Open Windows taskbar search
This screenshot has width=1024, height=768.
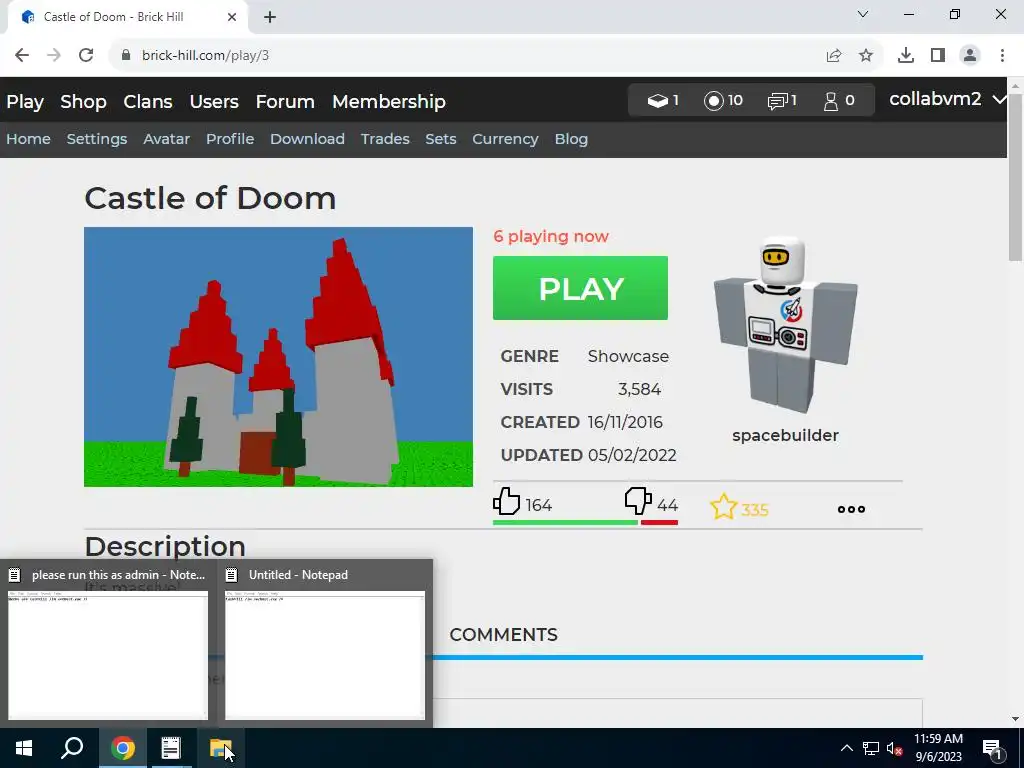pyautogui.click(x=72, y=748)
